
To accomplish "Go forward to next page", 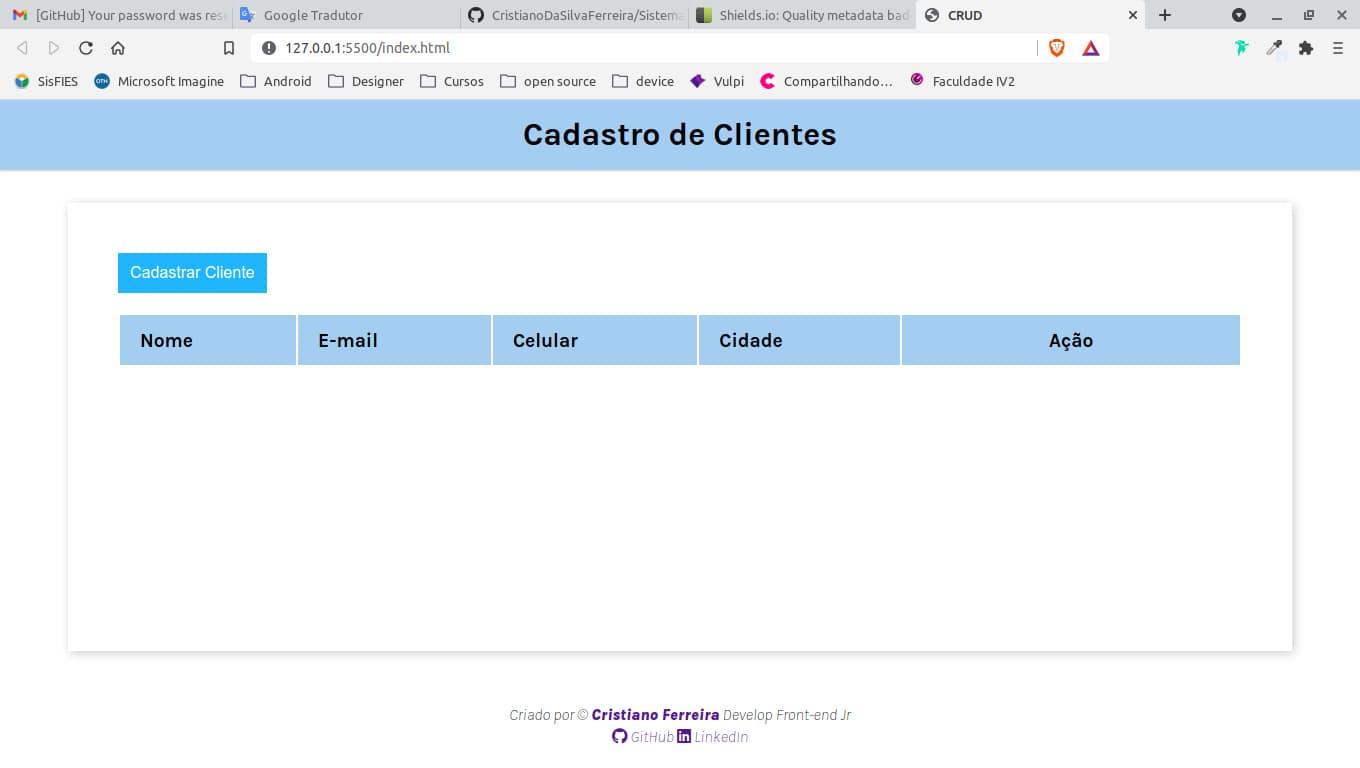I will click(x=54, y=48).
